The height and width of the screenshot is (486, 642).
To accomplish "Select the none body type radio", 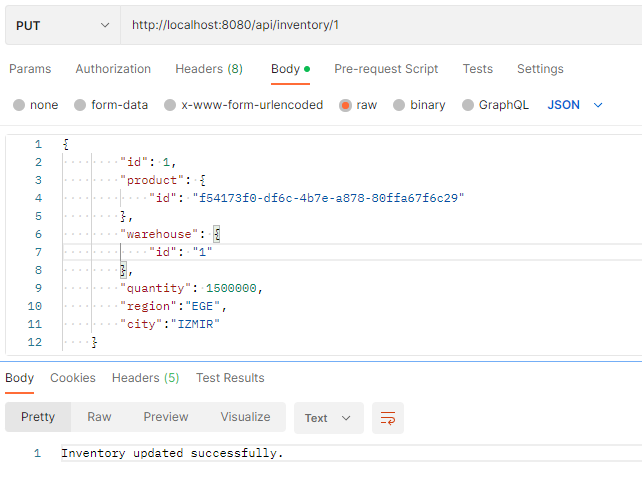I will tap(19, 105).
